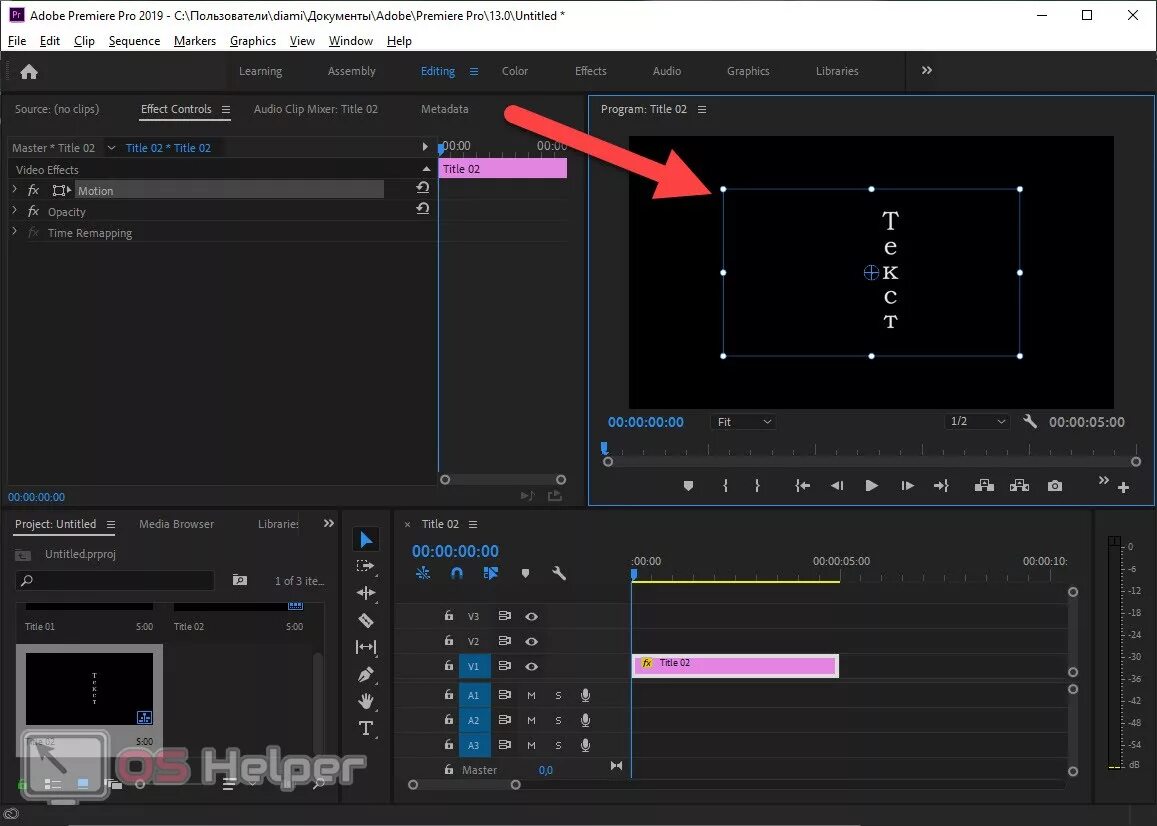Image resolution: width=1157 pixels, height=826 pixels.
Task: Open Timeline display settings wrench
Action: click(x=559, y=573)
